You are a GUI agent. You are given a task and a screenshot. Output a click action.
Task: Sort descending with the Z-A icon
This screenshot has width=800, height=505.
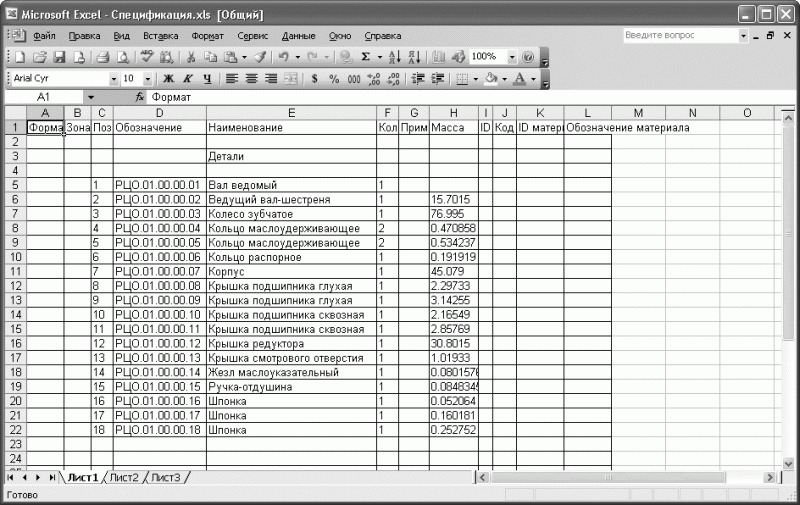[x=414, y=57]
